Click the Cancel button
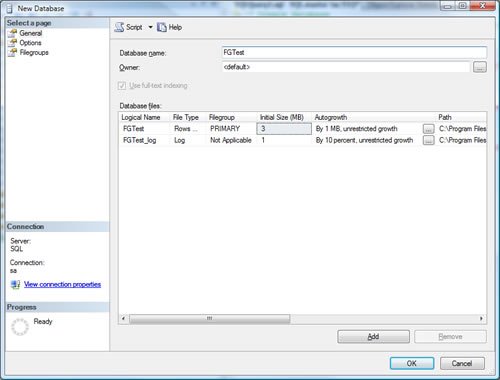This screenshot has height=380, width=500. coord(462,363)
